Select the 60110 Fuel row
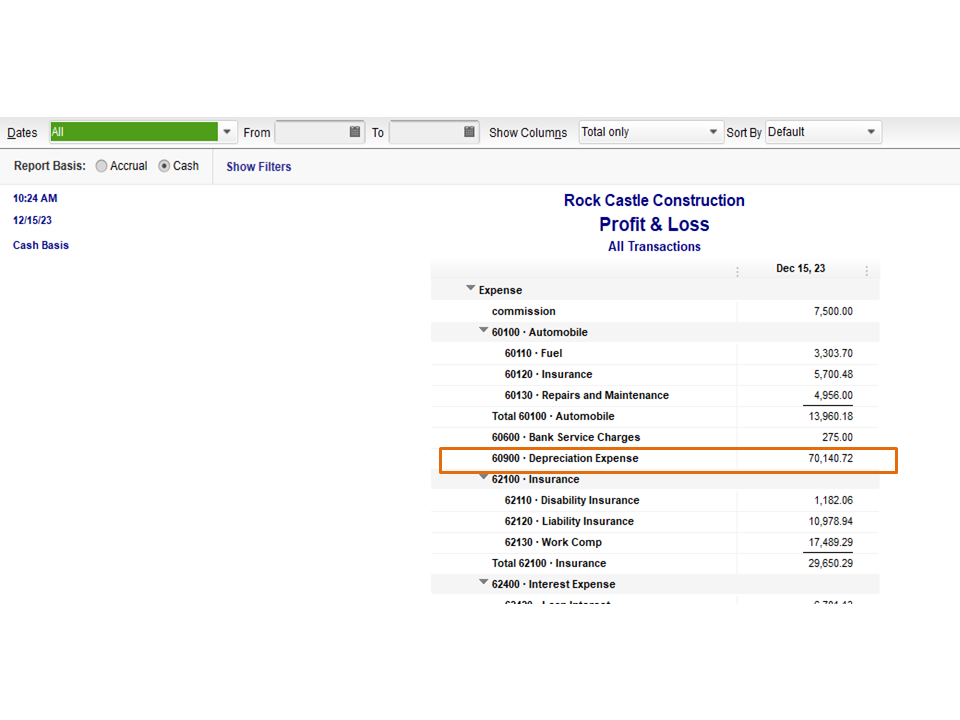 (655, 353)
